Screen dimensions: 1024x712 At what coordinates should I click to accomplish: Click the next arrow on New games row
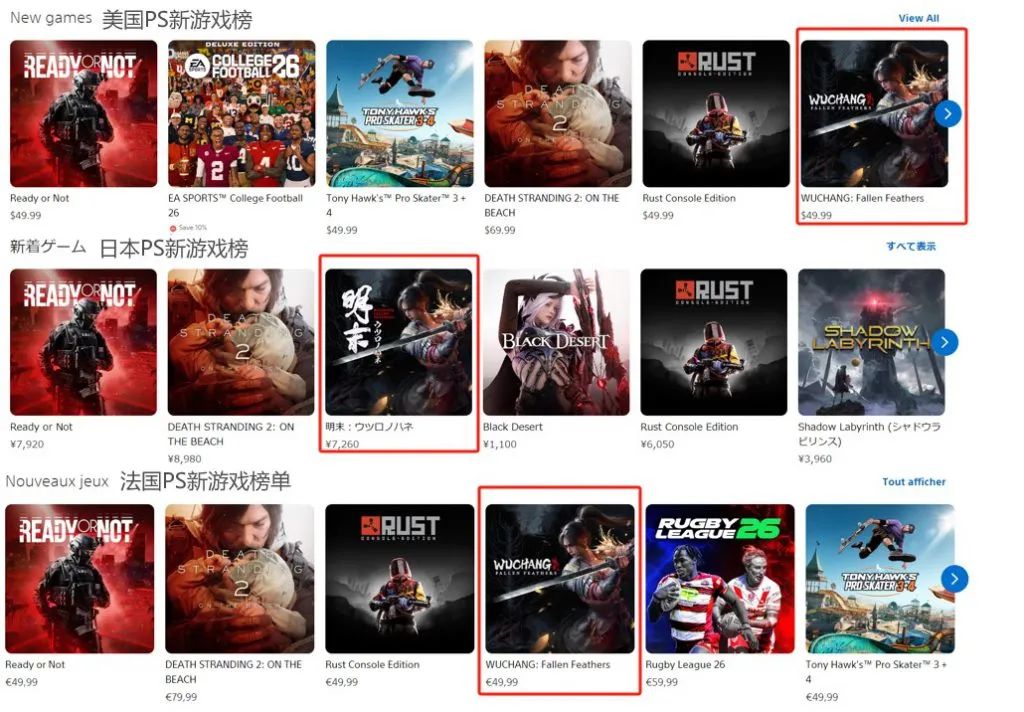click(x=948, y=114)
